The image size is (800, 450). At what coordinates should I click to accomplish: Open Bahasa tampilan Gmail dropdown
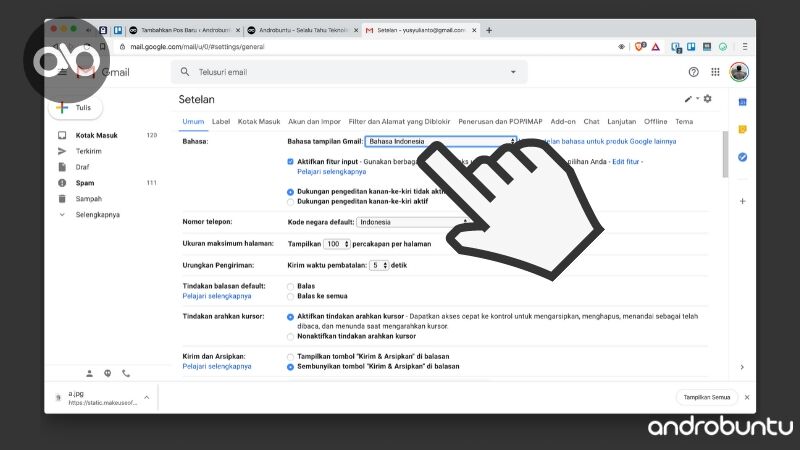pos(441,141)
